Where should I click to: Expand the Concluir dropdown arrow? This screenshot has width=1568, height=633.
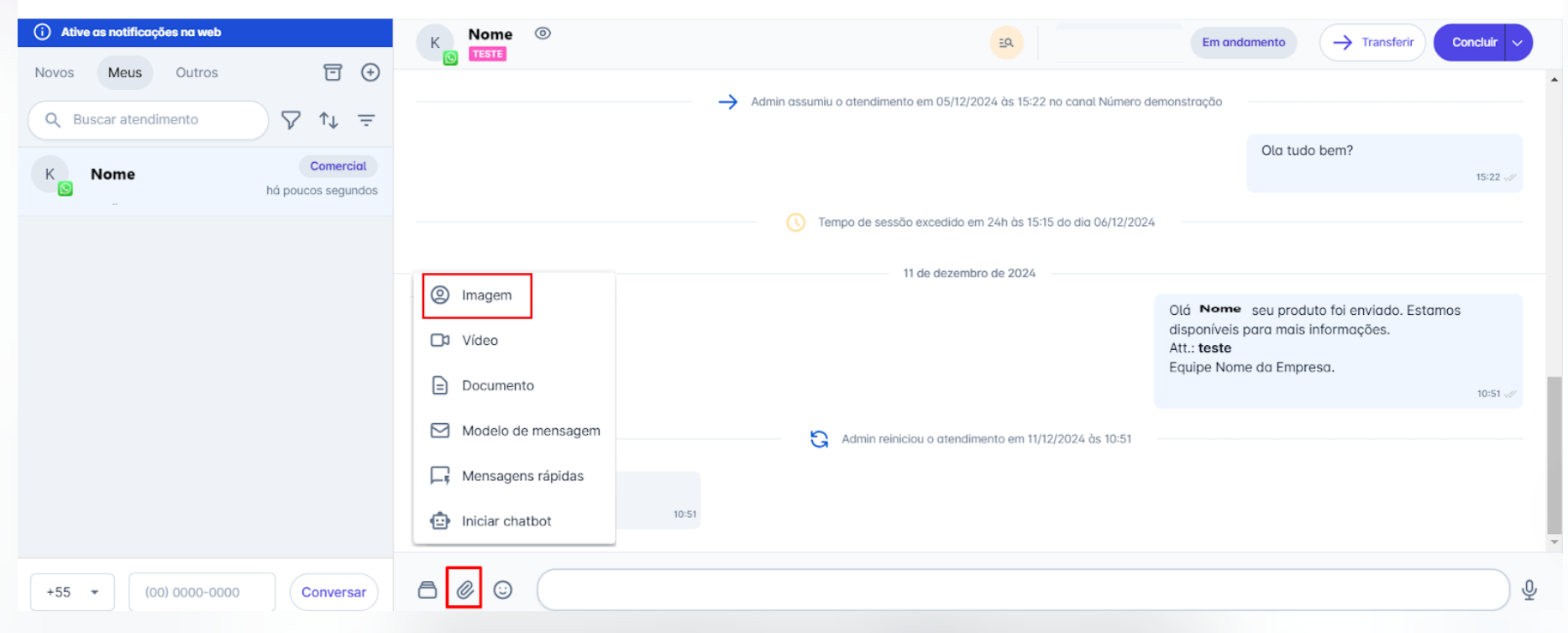click(1518, 43)
